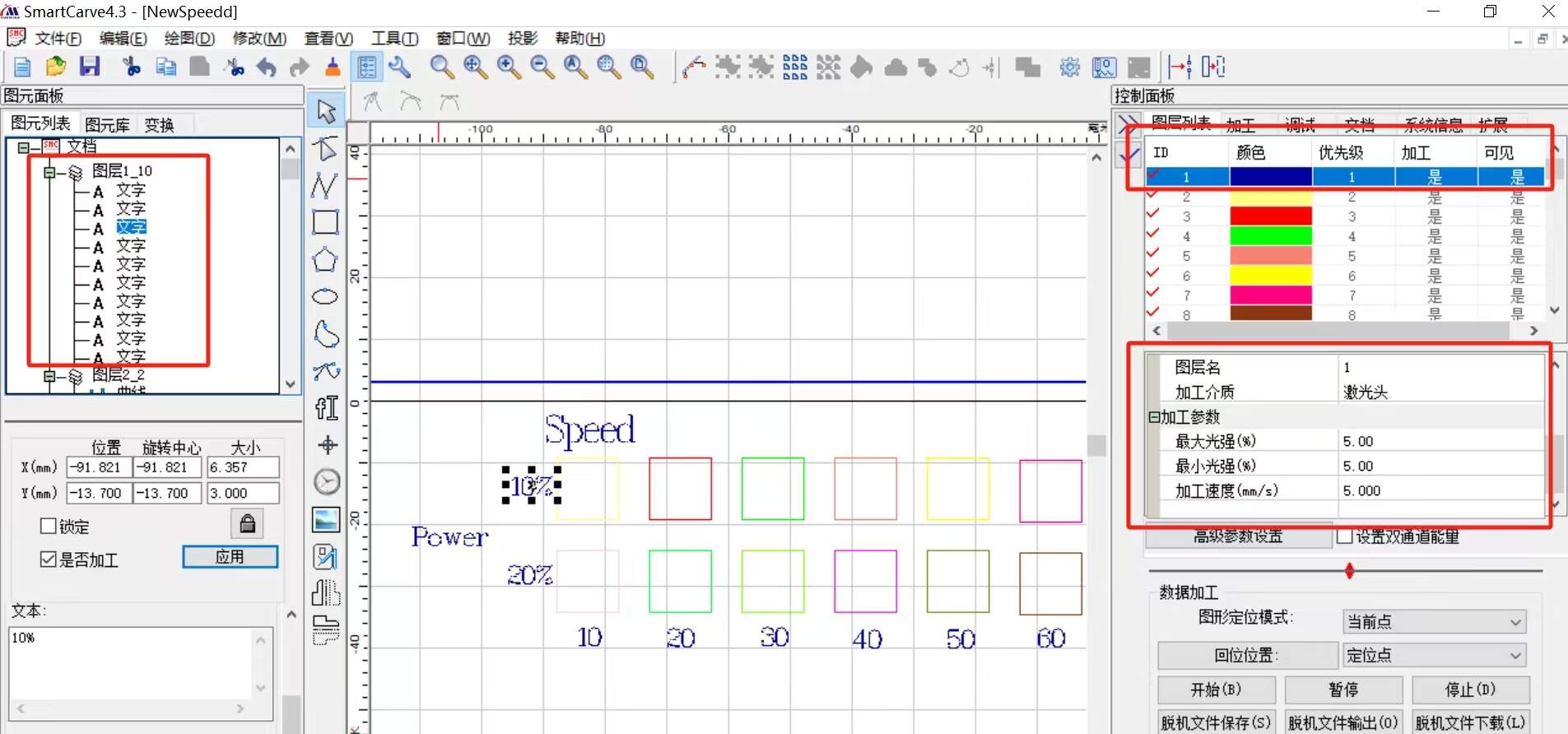Click the 停止(D) stop button
The height and width of the screenshot is (734, 1568).
coord(1471,690)
